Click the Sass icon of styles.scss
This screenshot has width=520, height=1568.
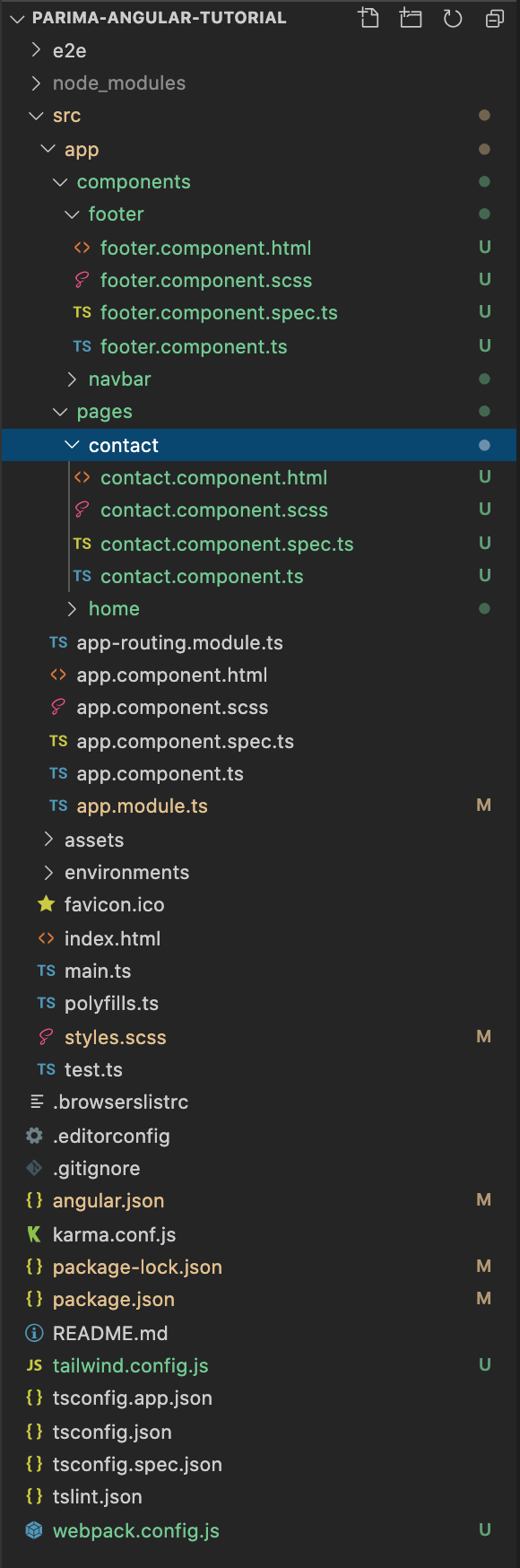point(46,1037)
